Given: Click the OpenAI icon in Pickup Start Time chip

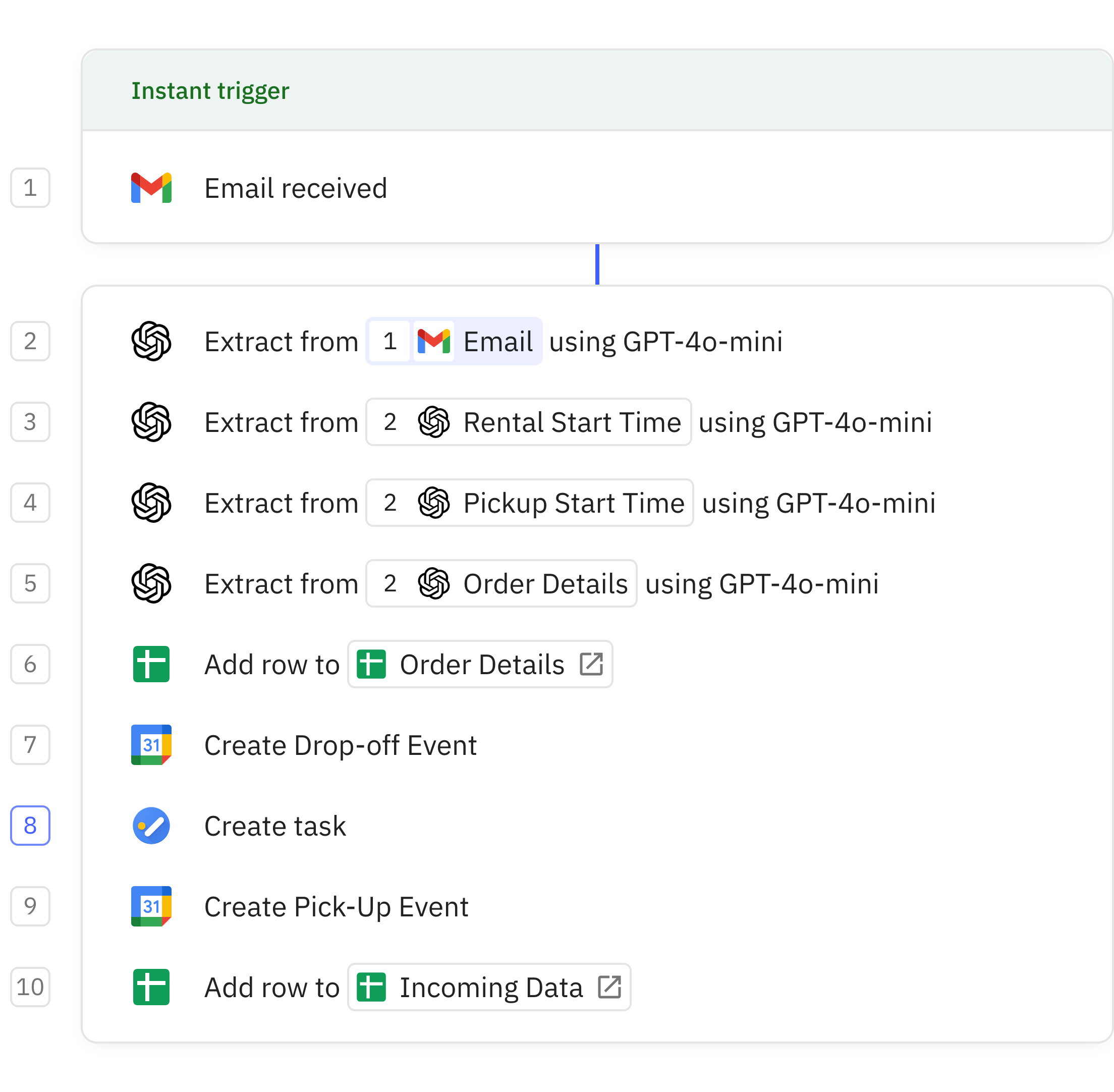Looking at the screenshot, I should (434, 503).
